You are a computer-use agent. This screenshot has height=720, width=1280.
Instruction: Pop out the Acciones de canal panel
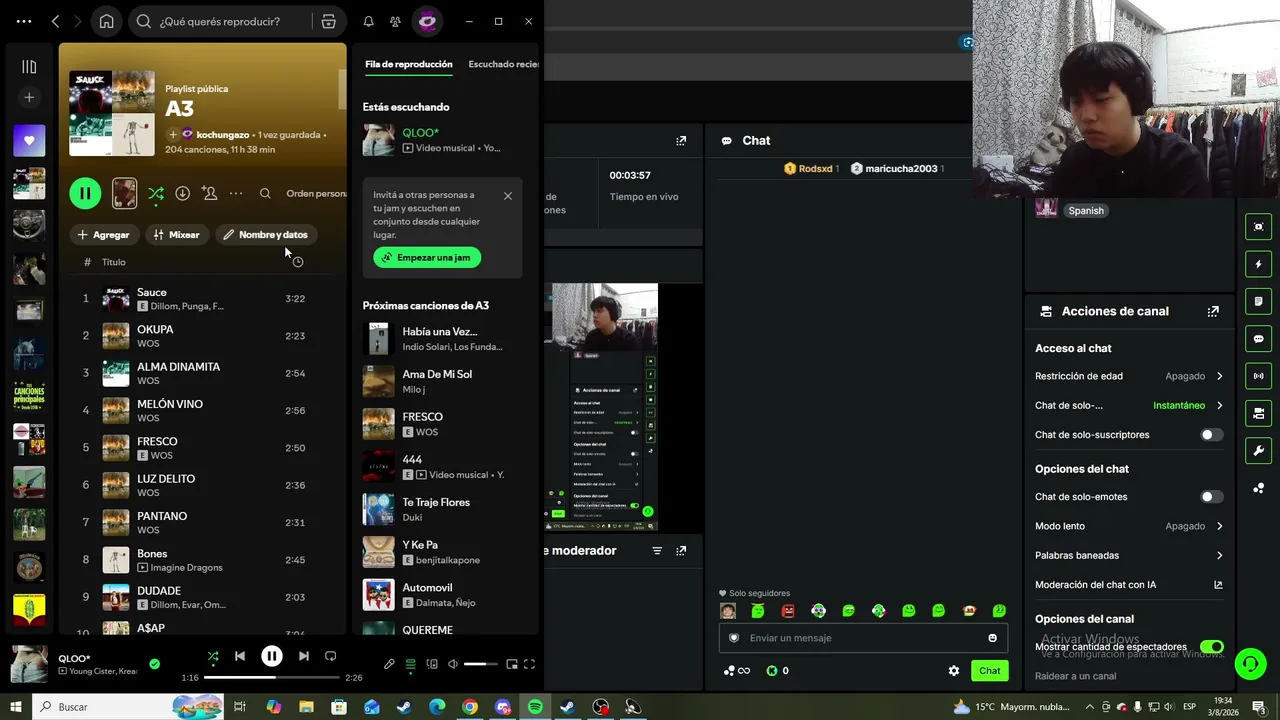click(1213, 311)
